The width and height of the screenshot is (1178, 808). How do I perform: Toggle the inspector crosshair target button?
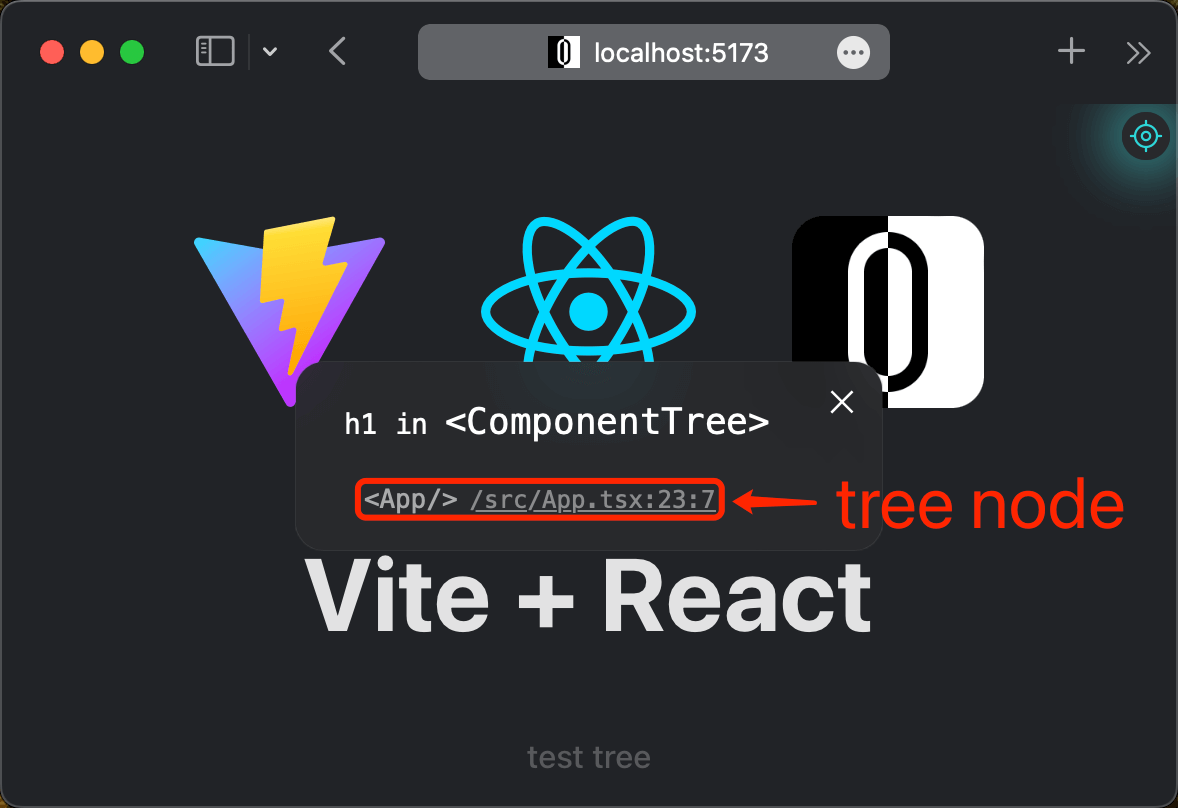(x=1146, y=136)
